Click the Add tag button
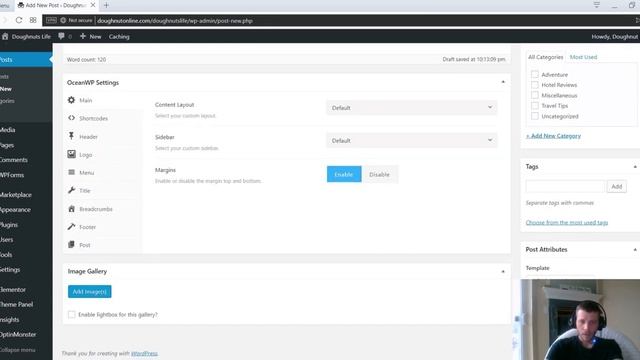 pos(617,187)
